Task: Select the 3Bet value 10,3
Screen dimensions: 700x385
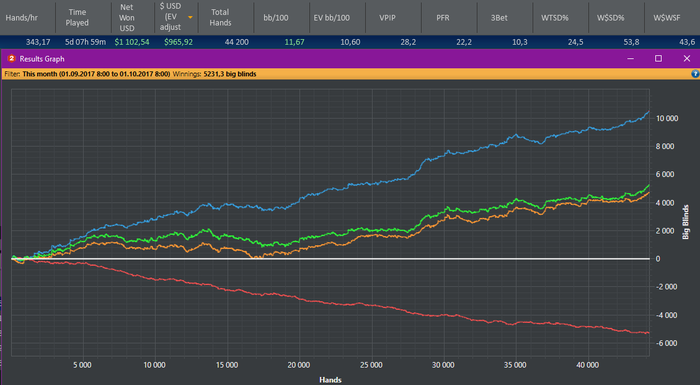Action: pyautogui.click(x=520, y=42)
